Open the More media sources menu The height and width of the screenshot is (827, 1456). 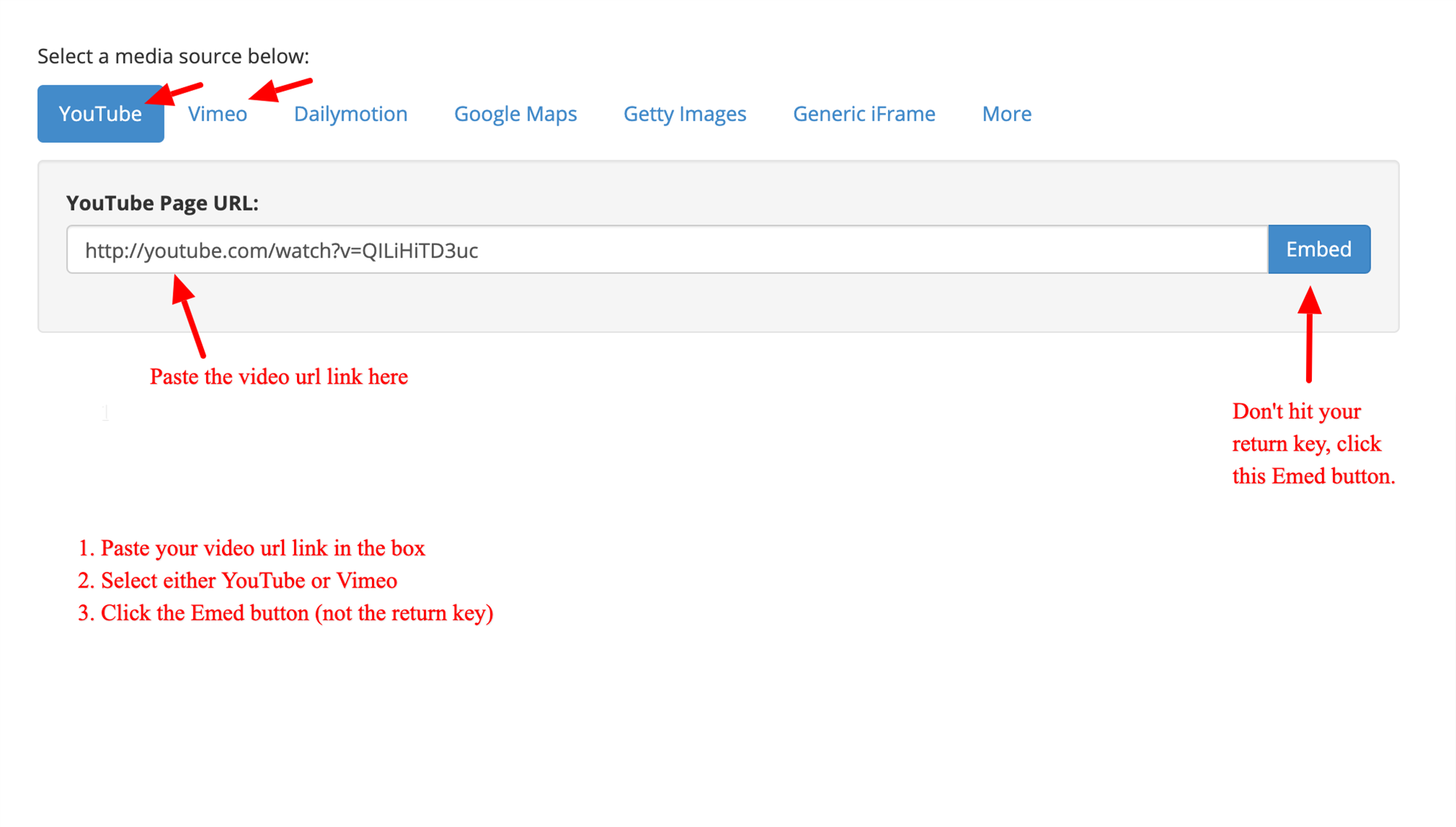click(x=1006, y=114)
